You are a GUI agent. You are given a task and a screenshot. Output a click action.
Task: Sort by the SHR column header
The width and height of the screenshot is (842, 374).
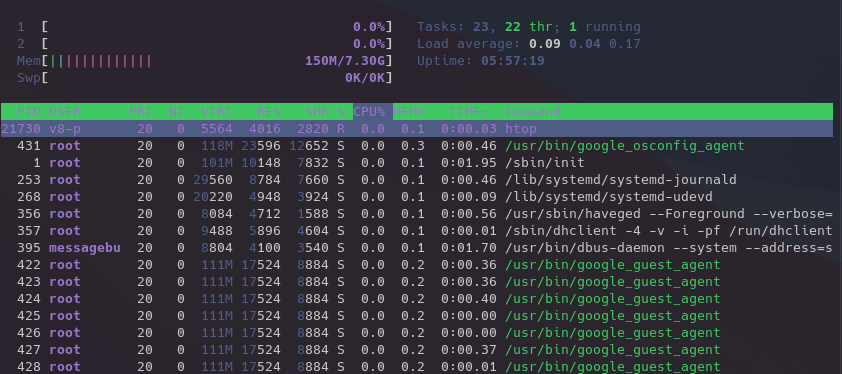click(x=317, y=112)
